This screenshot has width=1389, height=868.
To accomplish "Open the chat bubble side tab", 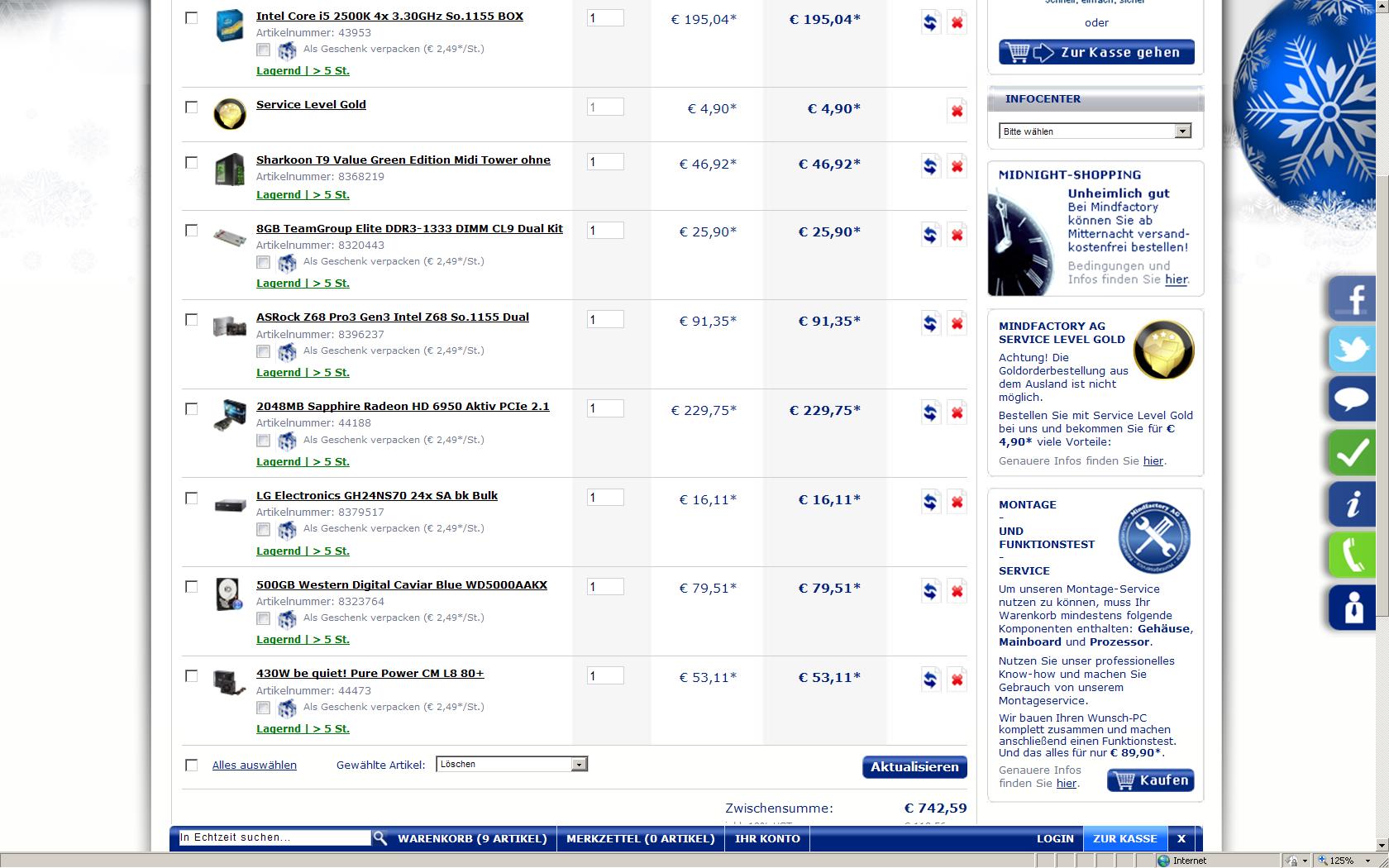I will (1352, 401).
